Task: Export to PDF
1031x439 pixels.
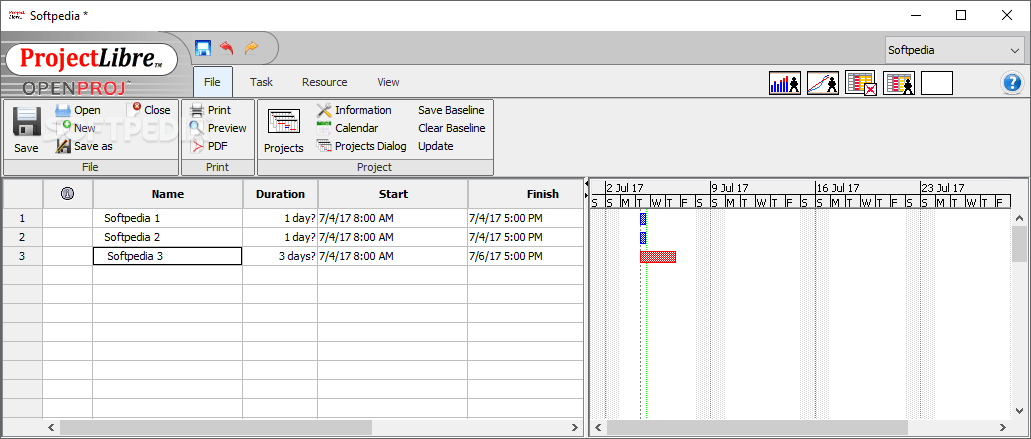Action: click(x=208, y=146)
